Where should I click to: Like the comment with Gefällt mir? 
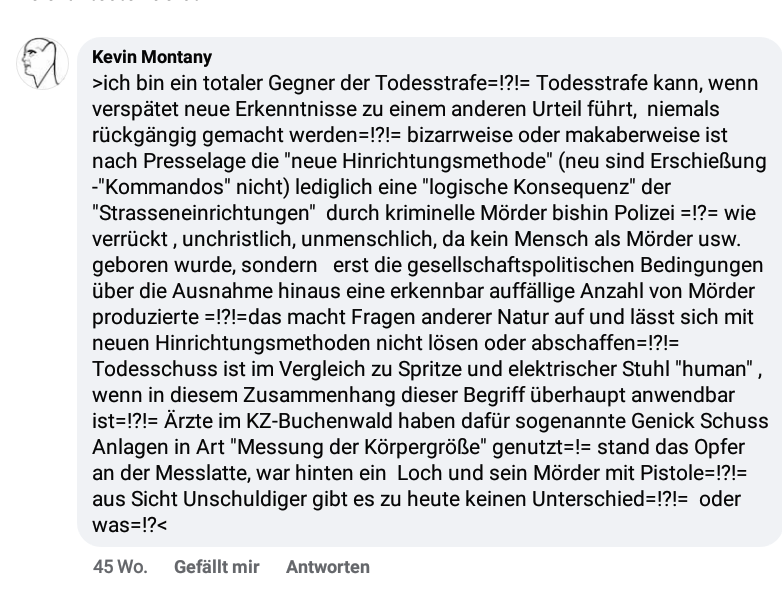point(216,567)
